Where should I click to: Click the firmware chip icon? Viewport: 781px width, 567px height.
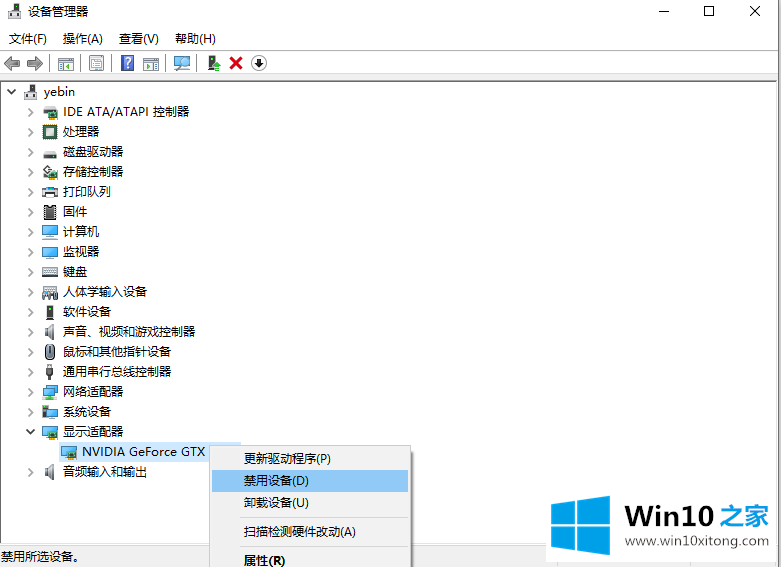[50, 212]
